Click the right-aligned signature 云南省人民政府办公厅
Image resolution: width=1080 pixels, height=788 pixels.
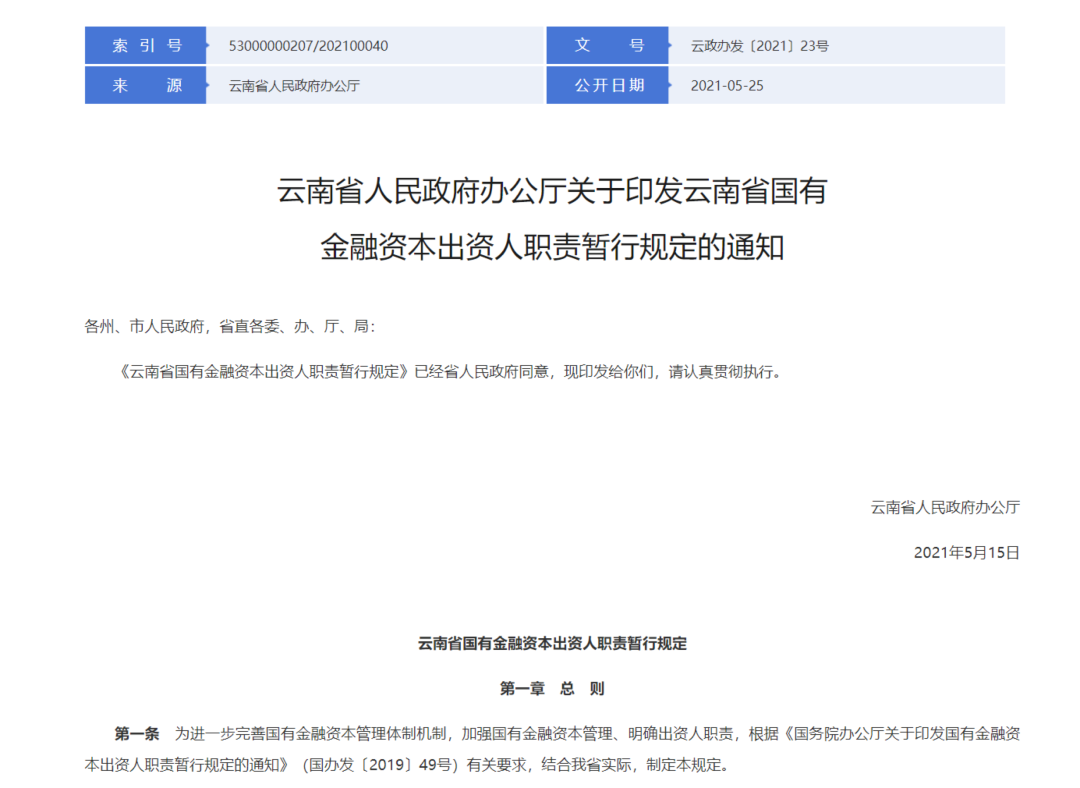pos(945,508)
